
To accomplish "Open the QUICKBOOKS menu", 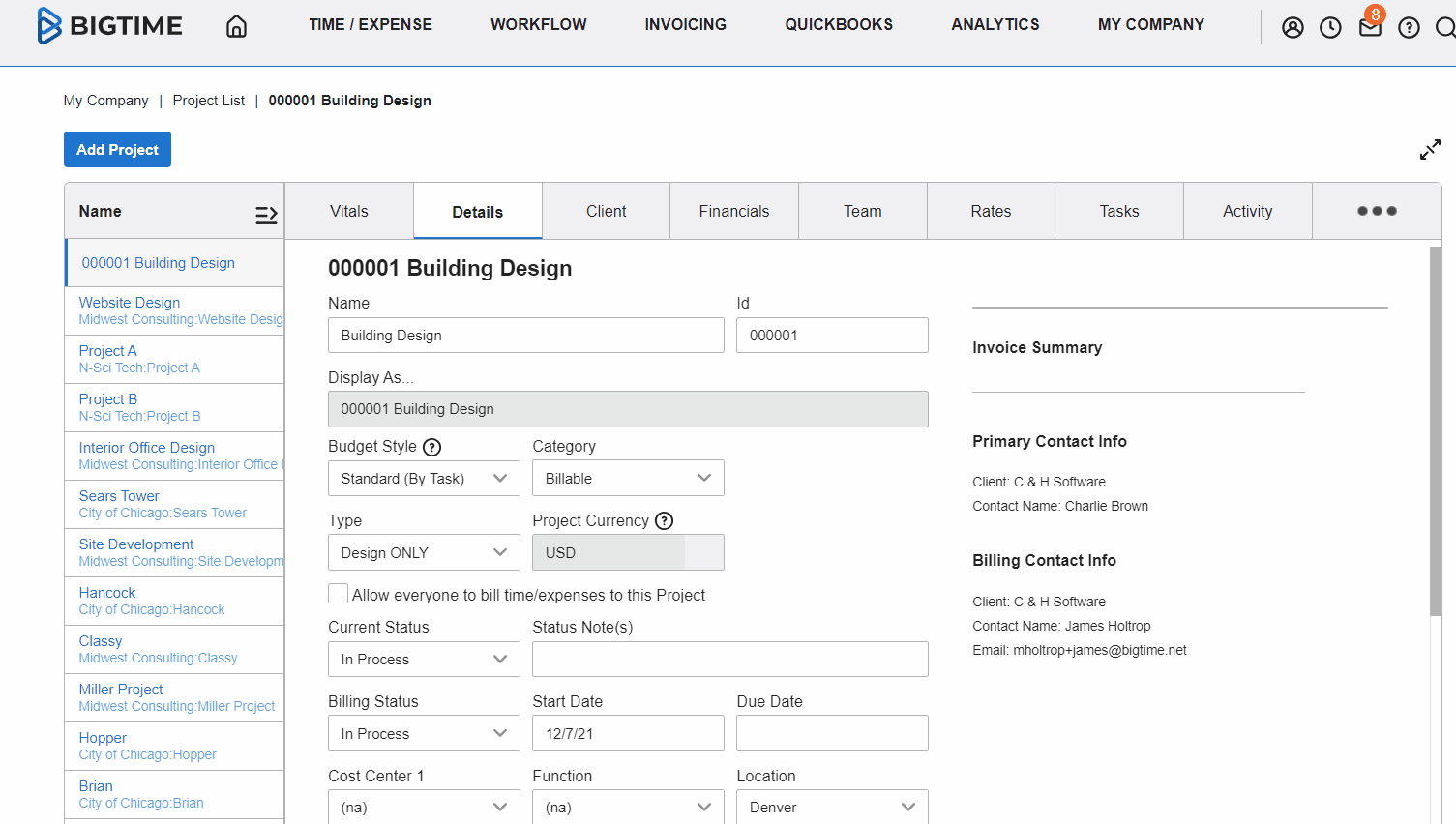I will [838, 25].
